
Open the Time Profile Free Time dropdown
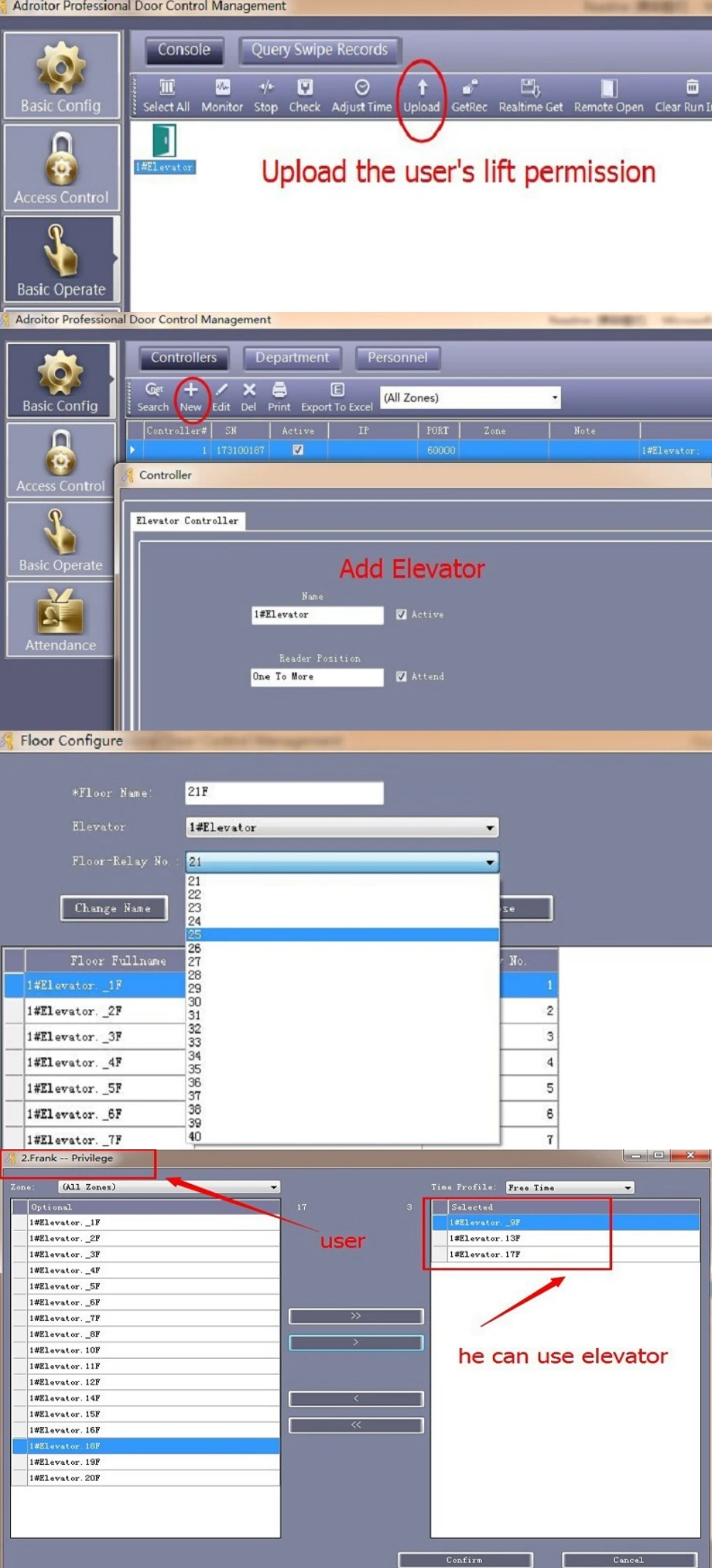point(570,1187)
